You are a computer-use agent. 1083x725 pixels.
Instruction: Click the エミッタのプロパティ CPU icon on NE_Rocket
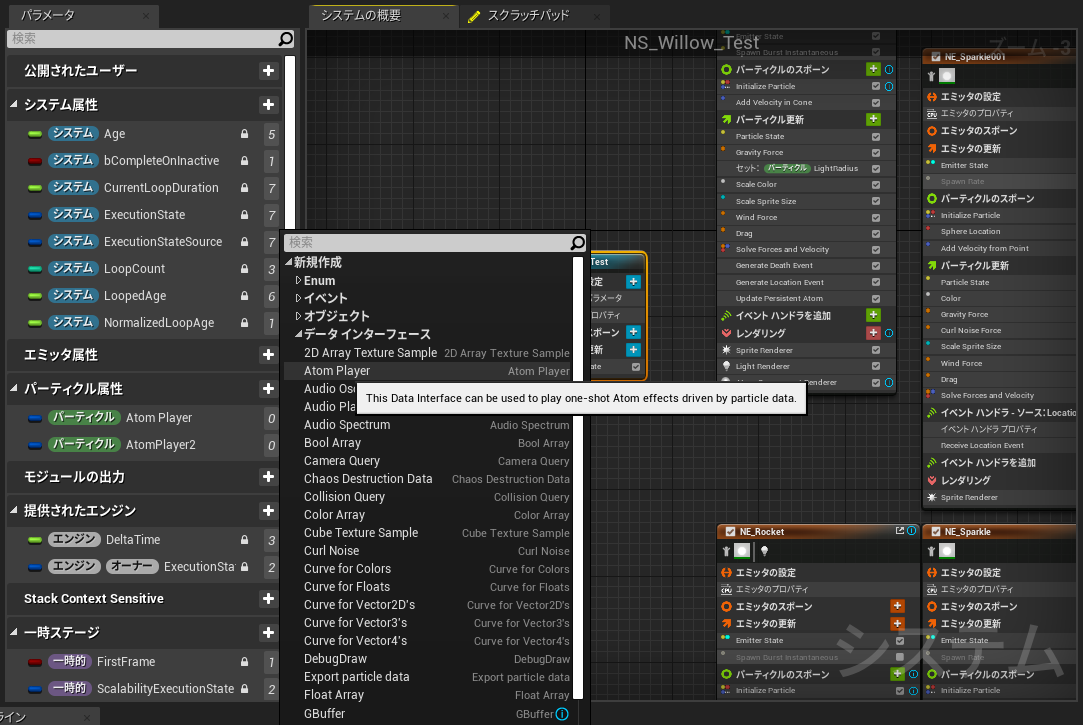point(727,588)
